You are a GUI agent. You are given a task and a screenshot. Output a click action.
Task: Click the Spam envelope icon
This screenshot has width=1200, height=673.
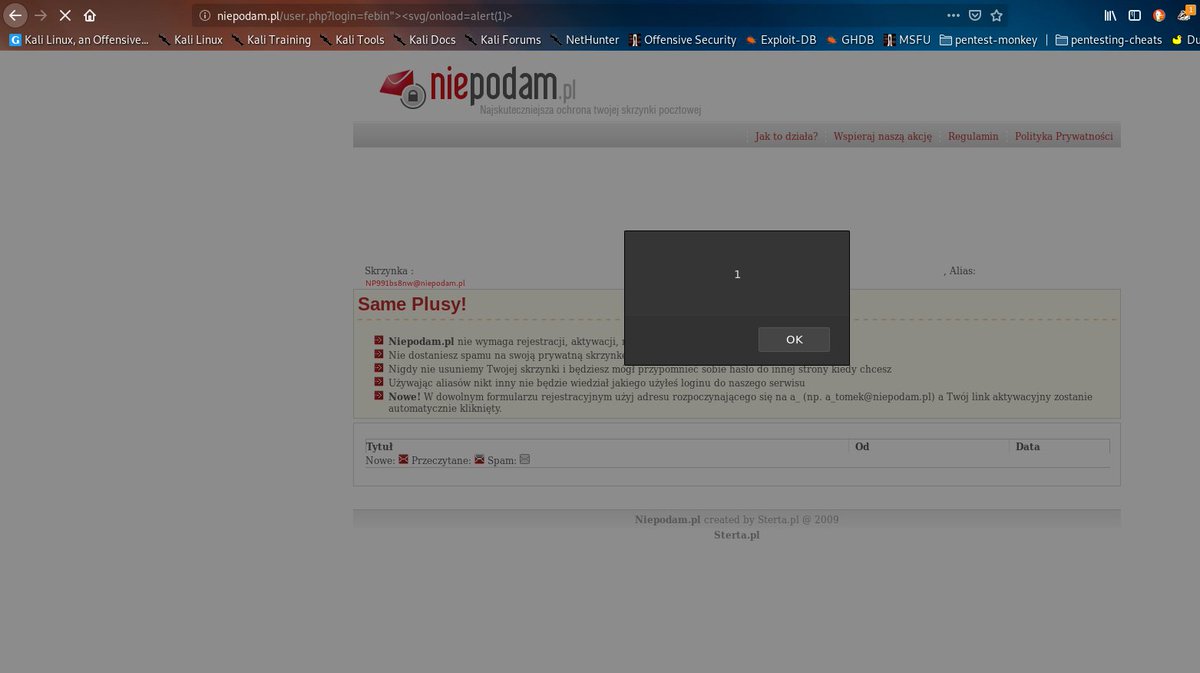pos(525,460)
